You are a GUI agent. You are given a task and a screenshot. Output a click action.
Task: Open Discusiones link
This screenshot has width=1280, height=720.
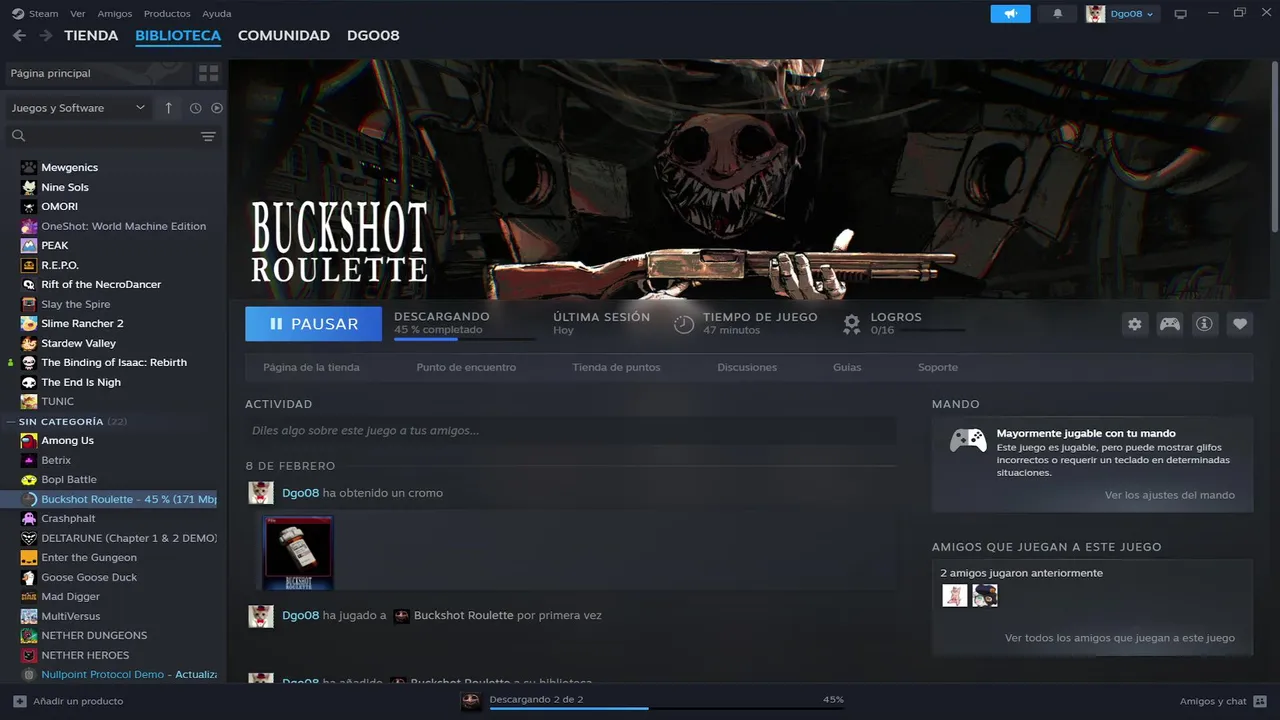tap(747, 367)
